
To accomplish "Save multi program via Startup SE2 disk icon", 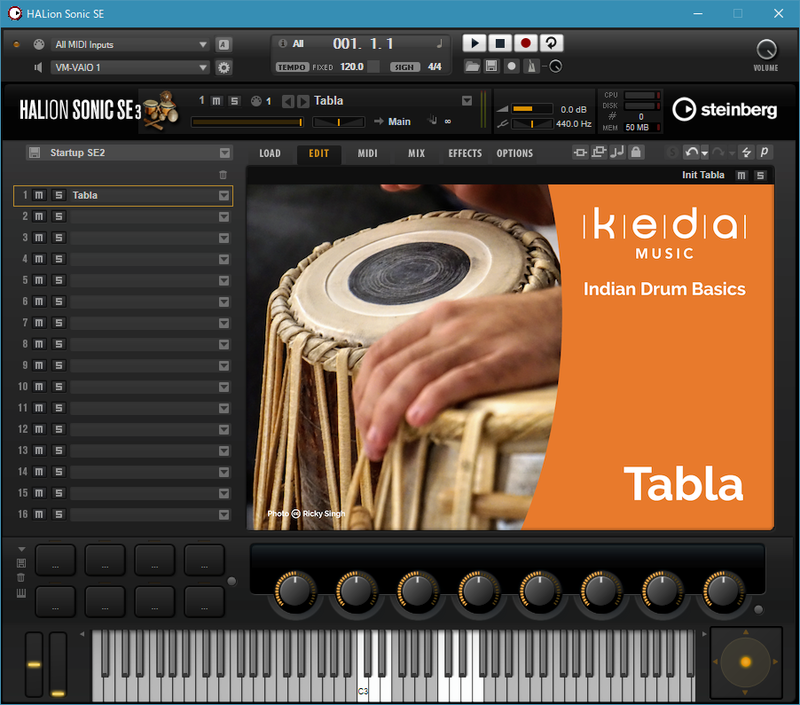I will (x=35, y=153).
